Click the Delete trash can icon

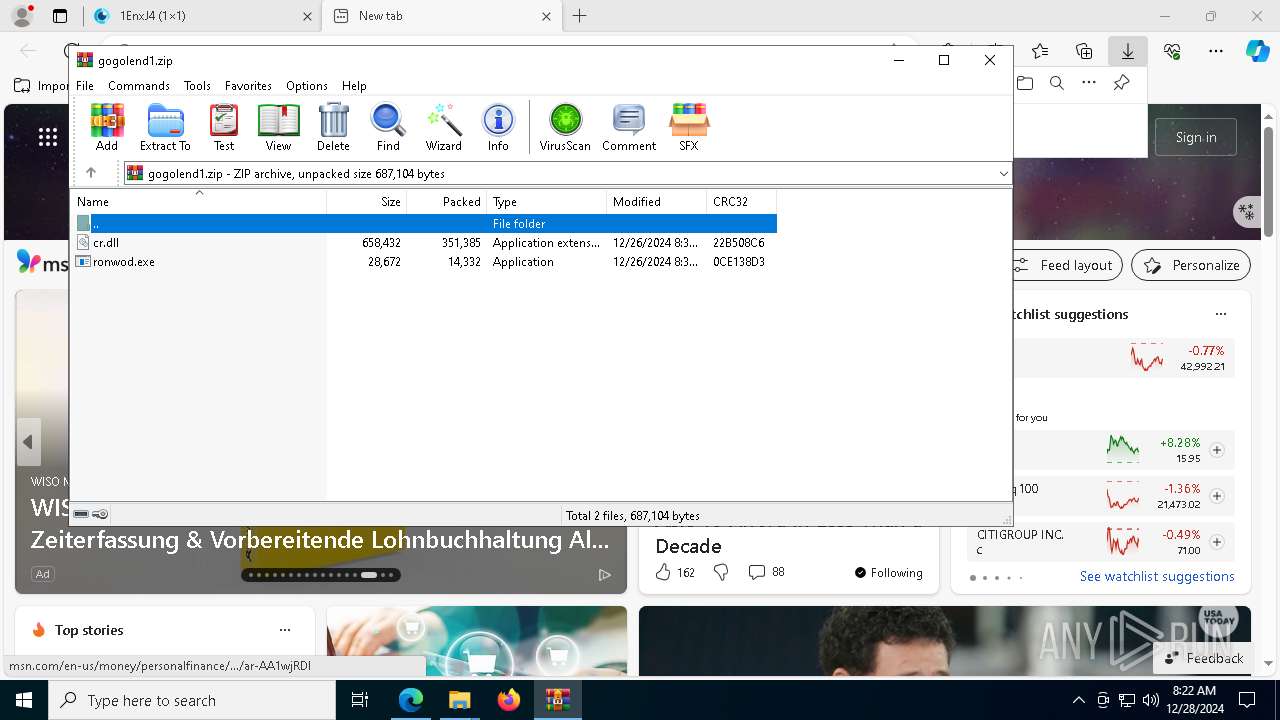click(x=333, y=127)
